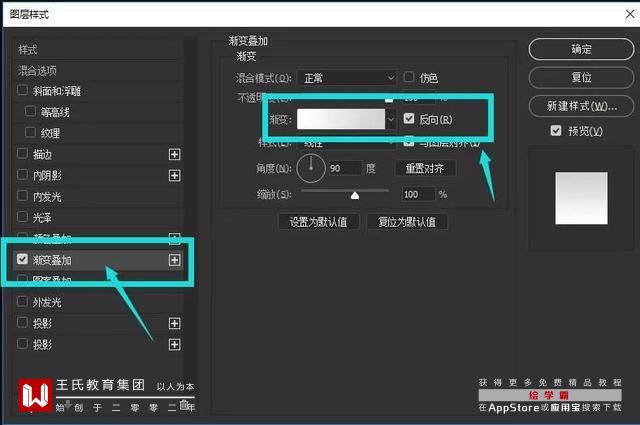
Task: Click the scale field showing 100
Action: click(x=418, y=194)
